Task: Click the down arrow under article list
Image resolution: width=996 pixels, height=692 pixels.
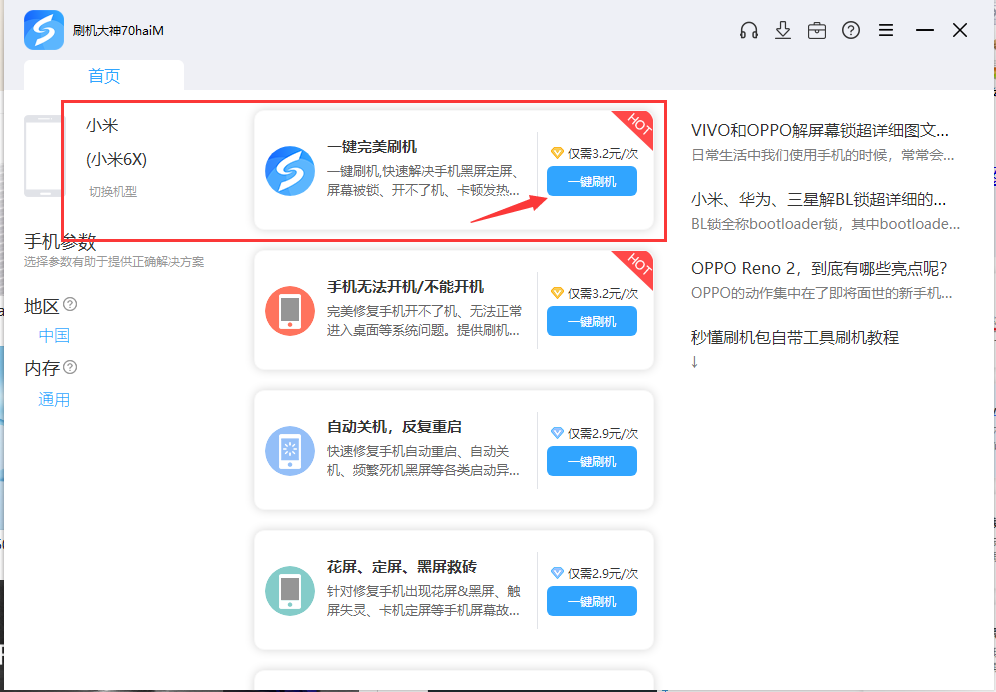Action: [694, 362]
